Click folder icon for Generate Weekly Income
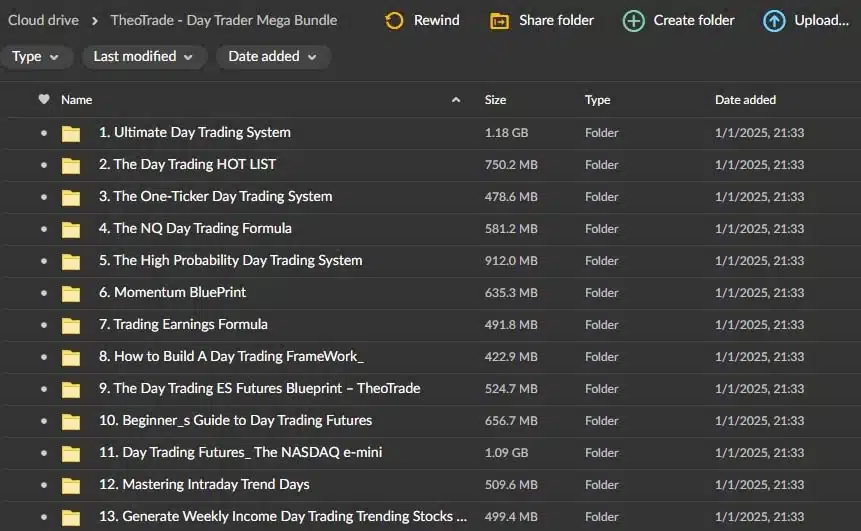Viewport: 861px width, 531px height. click(x=71, y=517)
